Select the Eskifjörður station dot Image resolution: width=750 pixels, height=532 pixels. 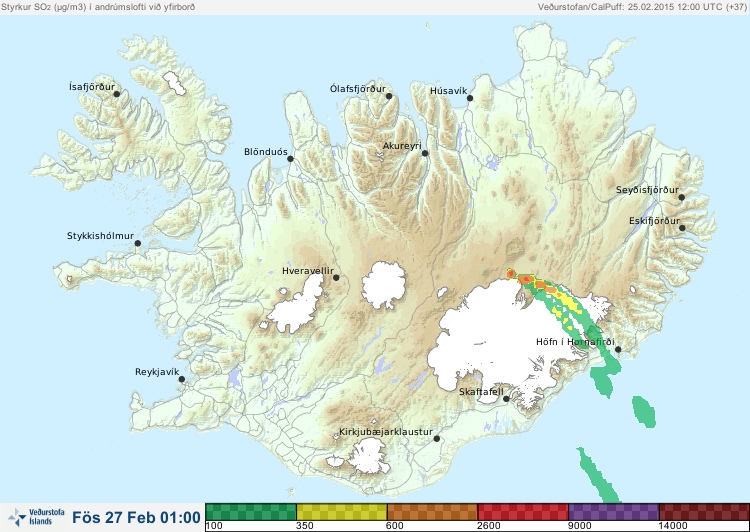pyautogui.click(x=682, y=228)
